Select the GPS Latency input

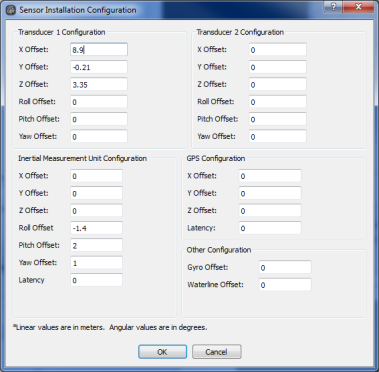click(270, 228)
